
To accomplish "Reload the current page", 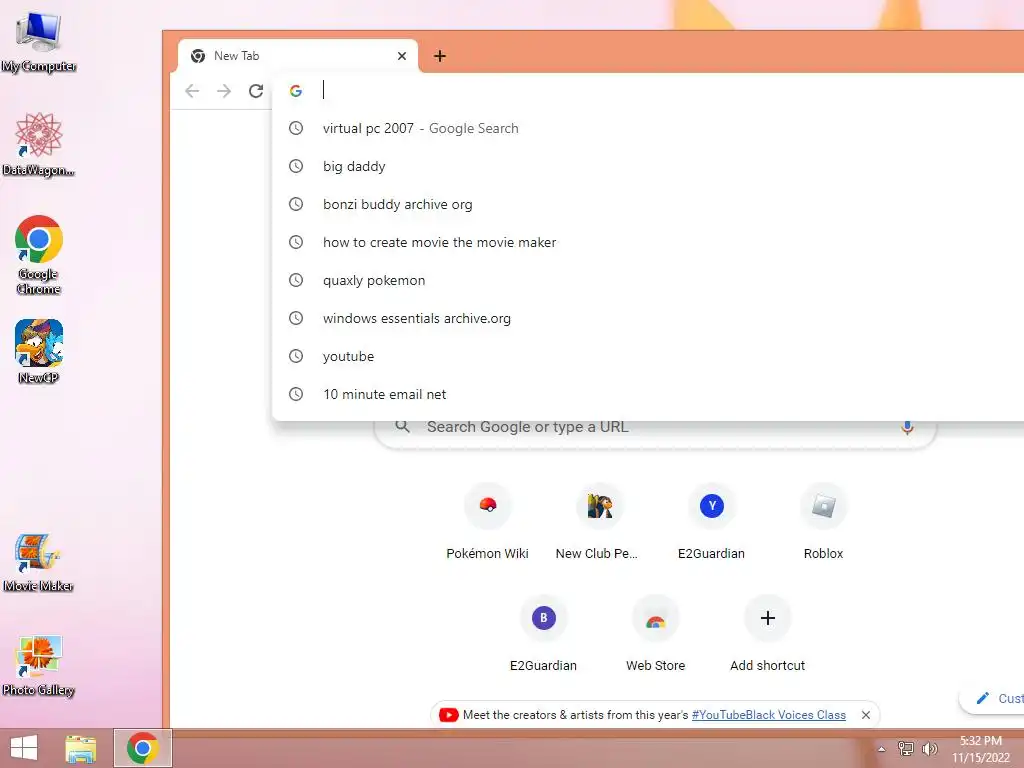I will point(256,91).
